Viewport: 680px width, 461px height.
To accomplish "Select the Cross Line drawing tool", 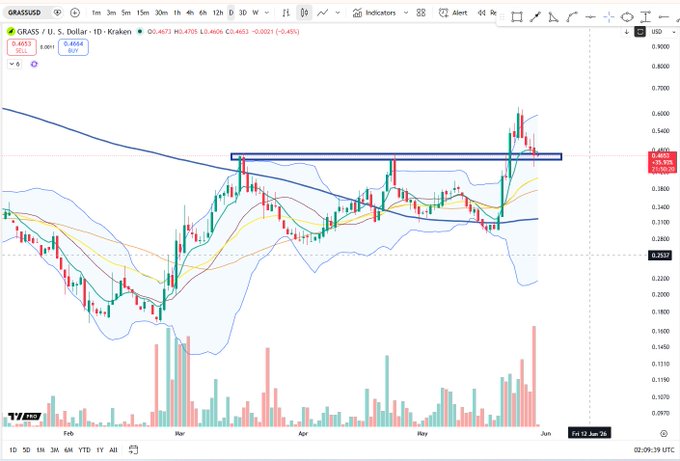I will click(609, 17).
